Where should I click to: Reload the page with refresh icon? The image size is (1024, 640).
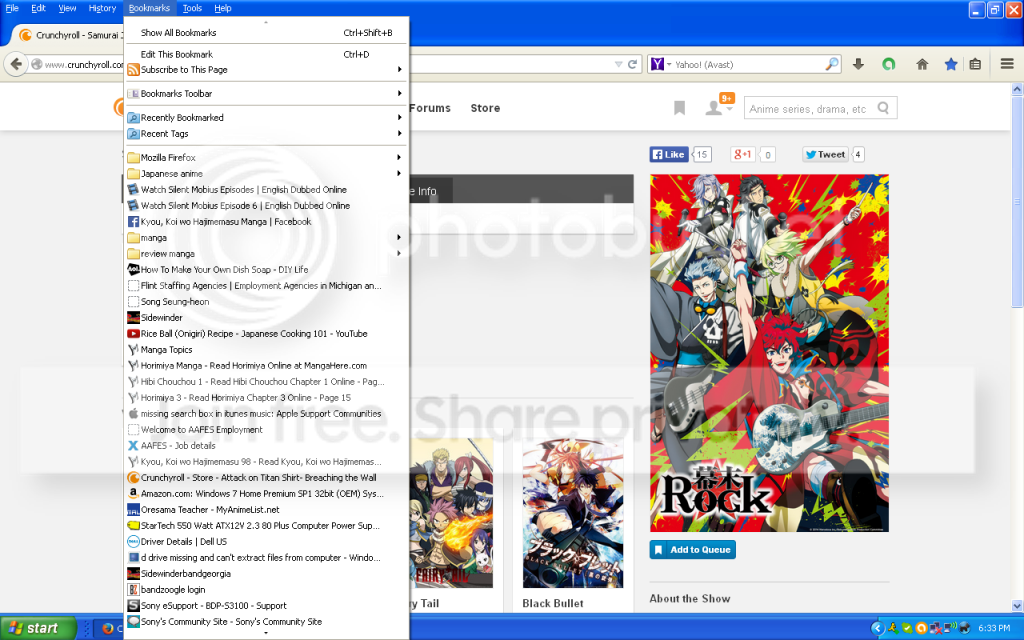tap(632, 64)
